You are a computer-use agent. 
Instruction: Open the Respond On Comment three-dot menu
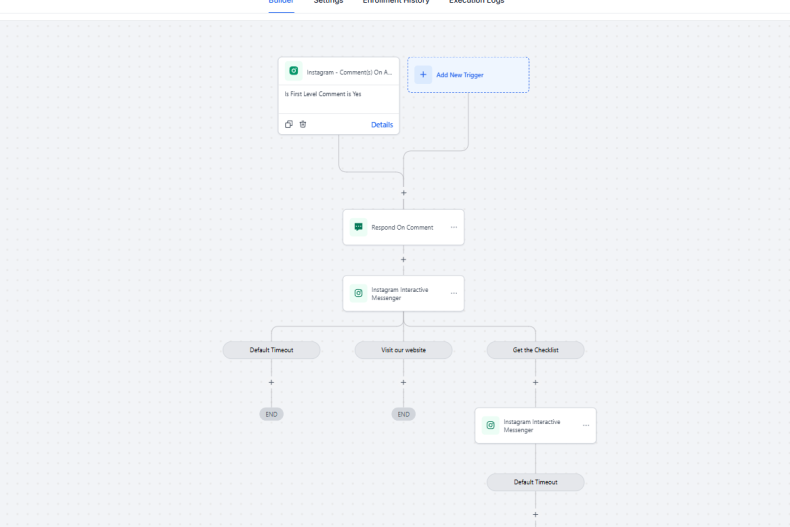coord(453,227)
